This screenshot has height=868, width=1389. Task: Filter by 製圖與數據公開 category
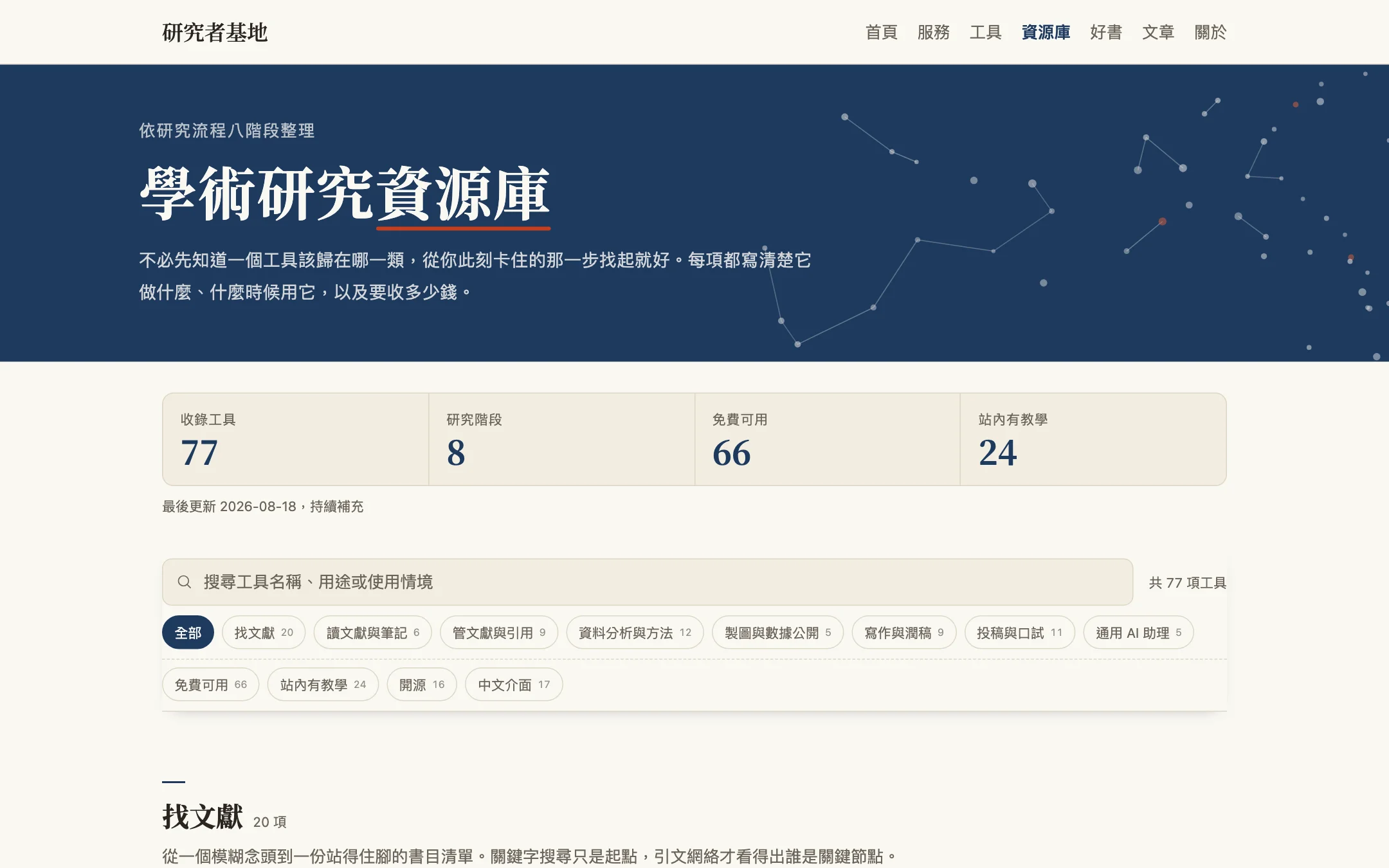[x=777, y=633]
